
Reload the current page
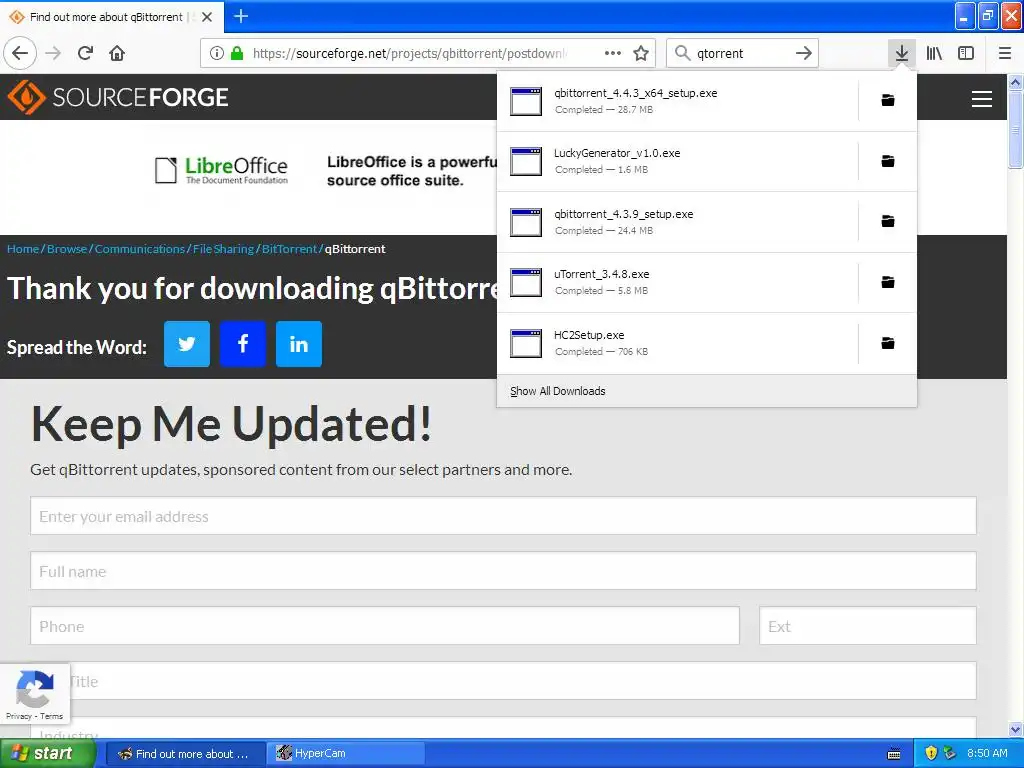pos(85,53)
